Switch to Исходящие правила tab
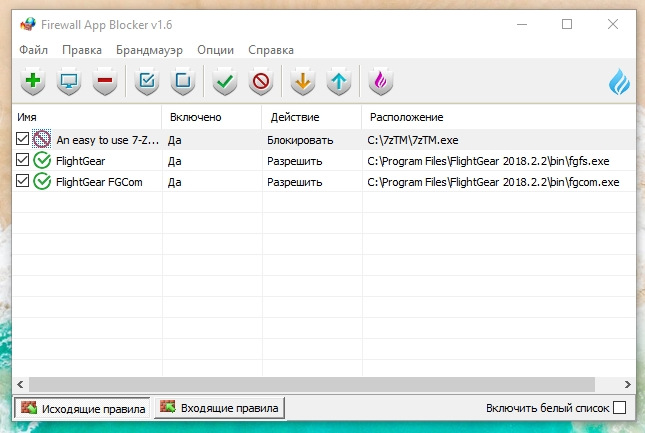 pos(82,408)
